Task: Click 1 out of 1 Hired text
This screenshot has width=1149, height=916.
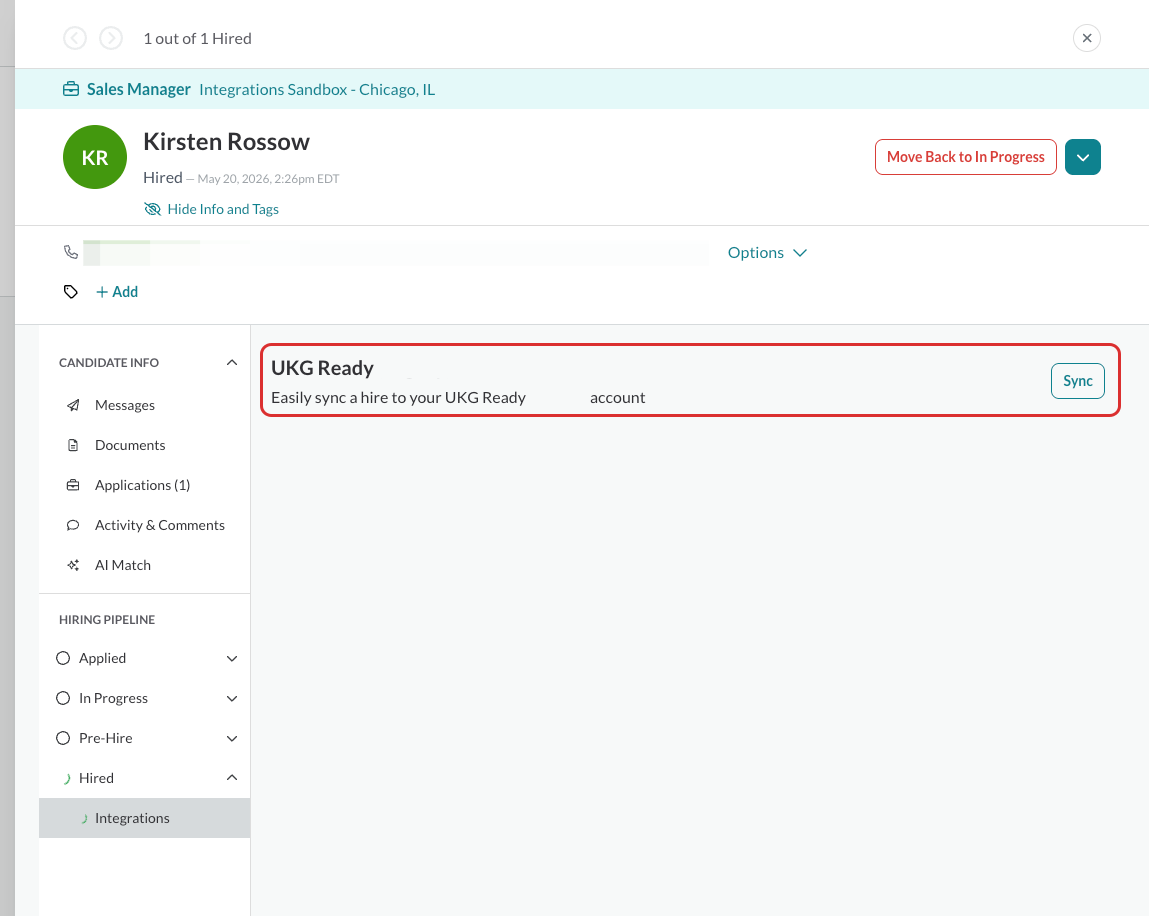Action: pos(197,39)
